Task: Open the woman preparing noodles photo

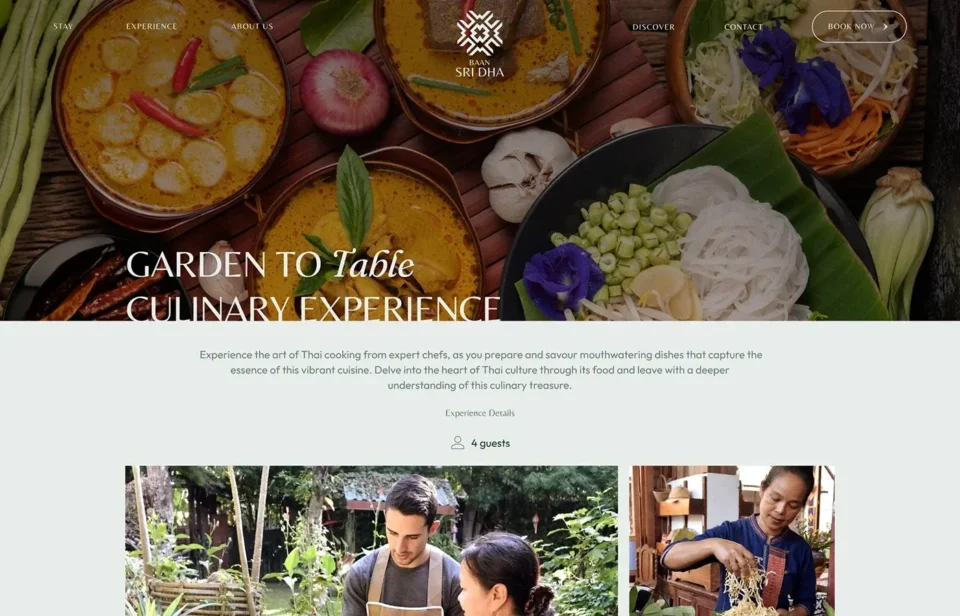Action: [732, 541]
